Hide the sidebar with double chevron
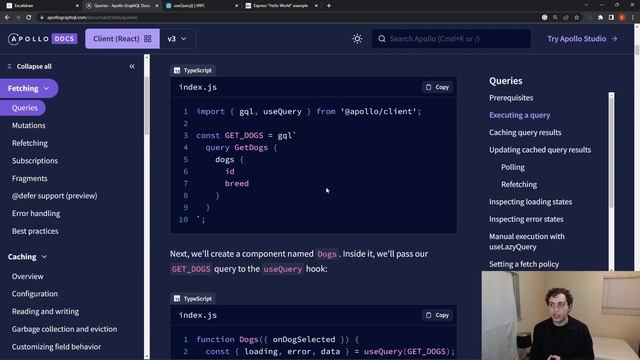 [132, 66]
